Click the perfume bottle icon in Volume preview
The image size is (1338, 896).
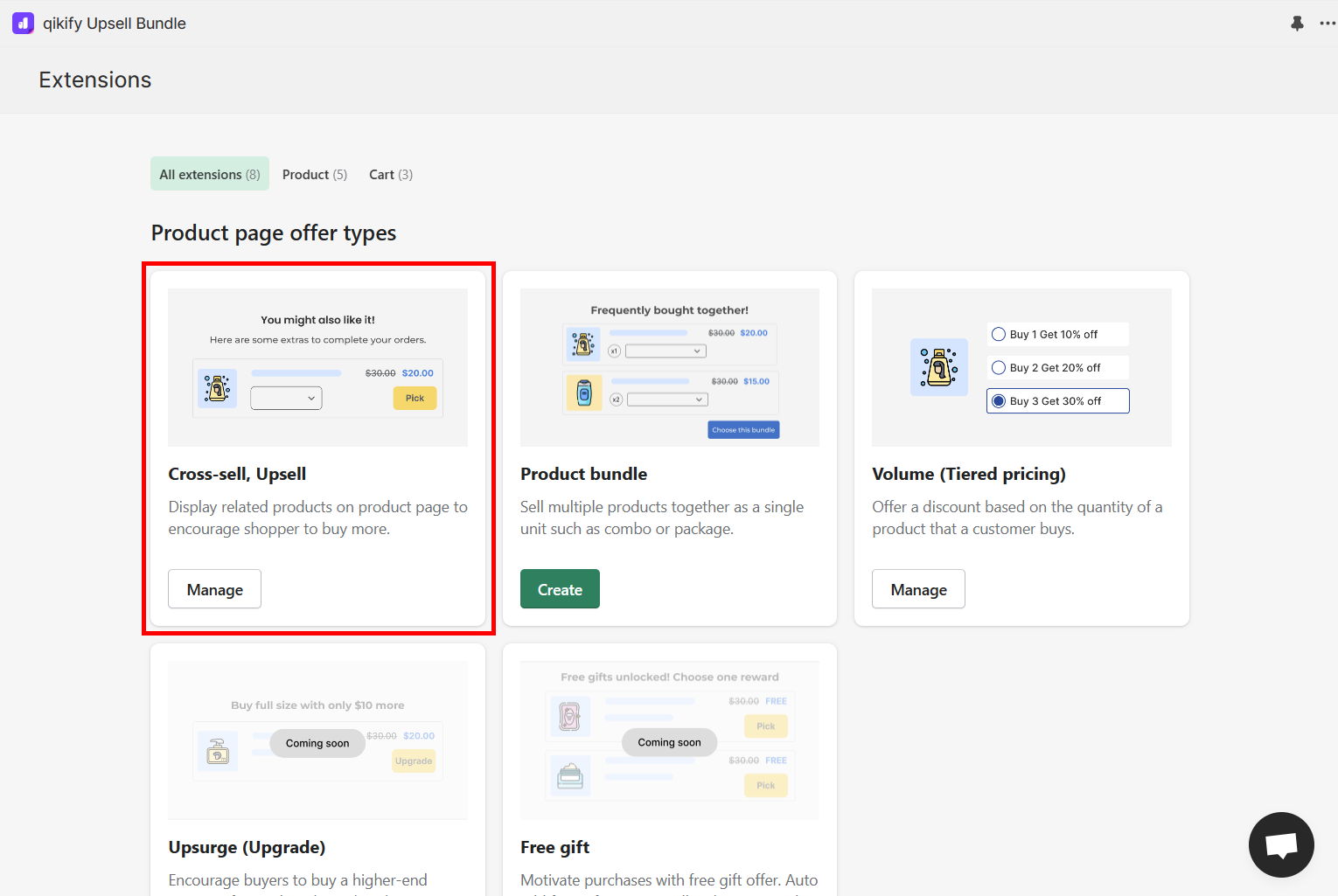tap(938, 367)
